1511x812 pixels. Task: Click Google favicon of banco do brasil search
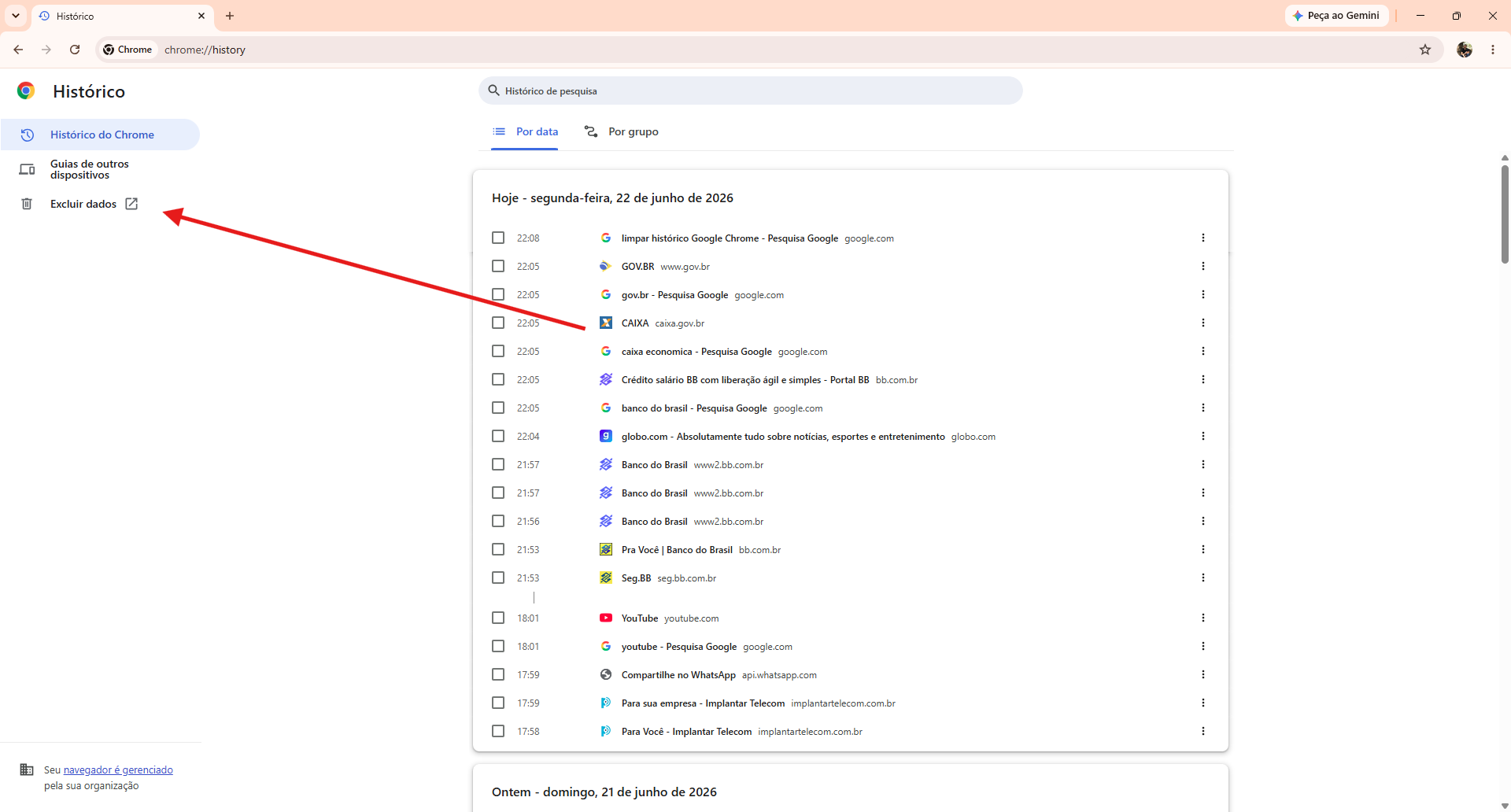coord(605,408)
